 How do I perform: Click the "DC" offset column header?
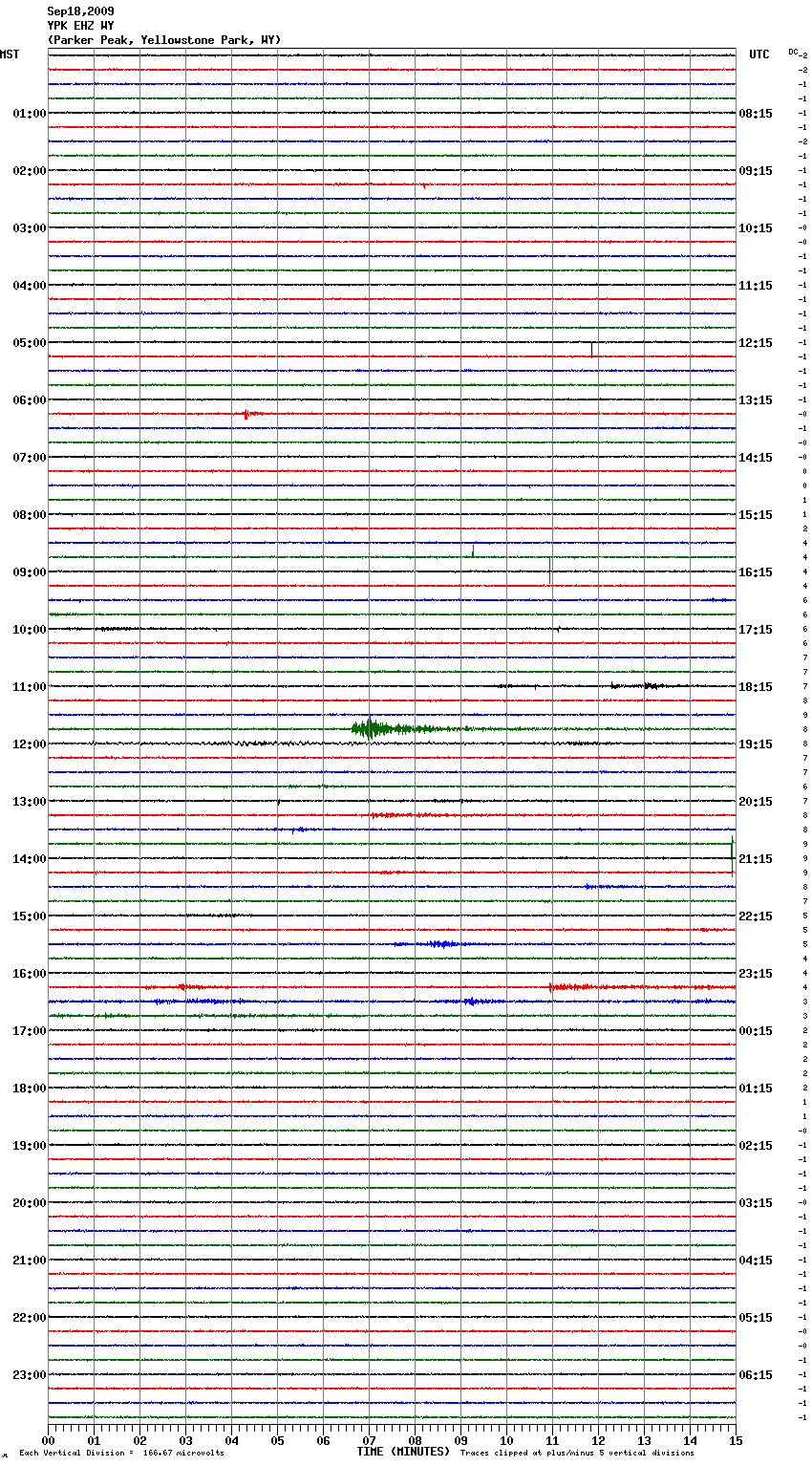click(793, 52)
